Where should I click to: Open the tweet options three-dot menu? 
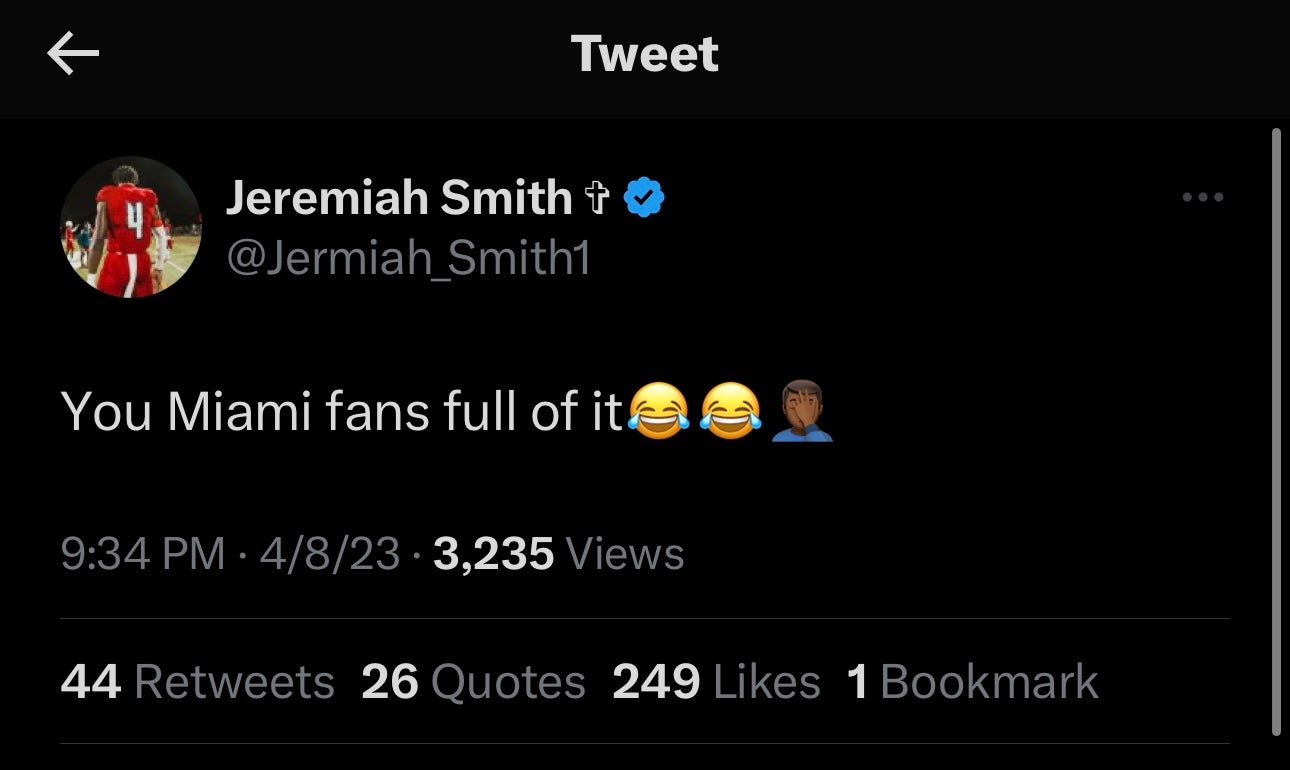click(1203, 197)
